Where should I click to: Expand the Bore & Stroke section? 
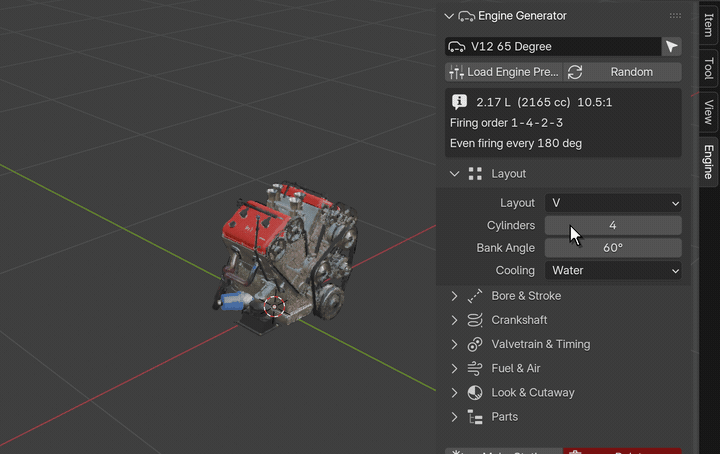tap(454, 296)
